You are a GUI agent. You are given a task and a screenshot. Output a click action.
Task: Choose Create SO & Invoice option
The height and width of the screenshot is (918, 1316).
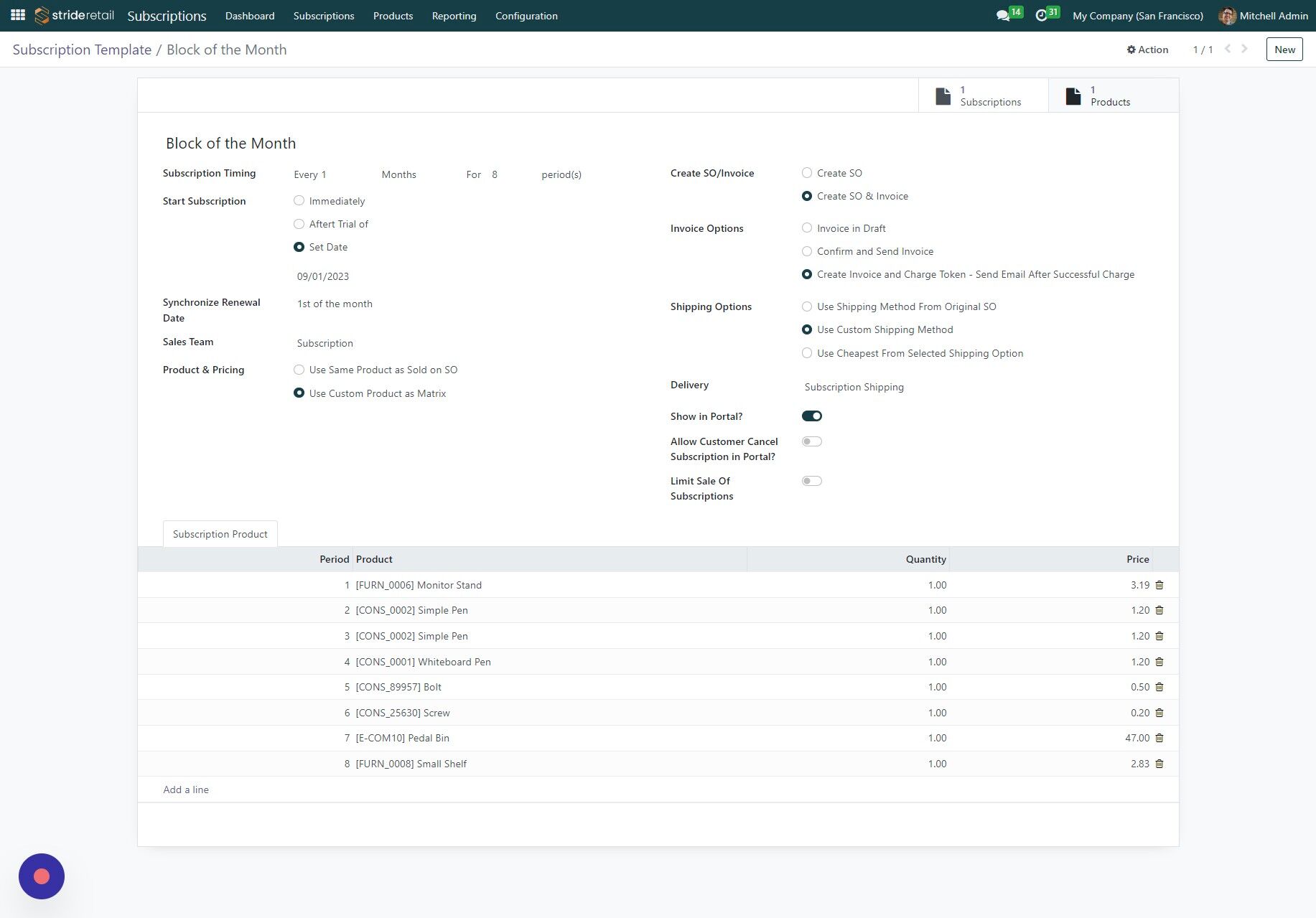[807, 196]
